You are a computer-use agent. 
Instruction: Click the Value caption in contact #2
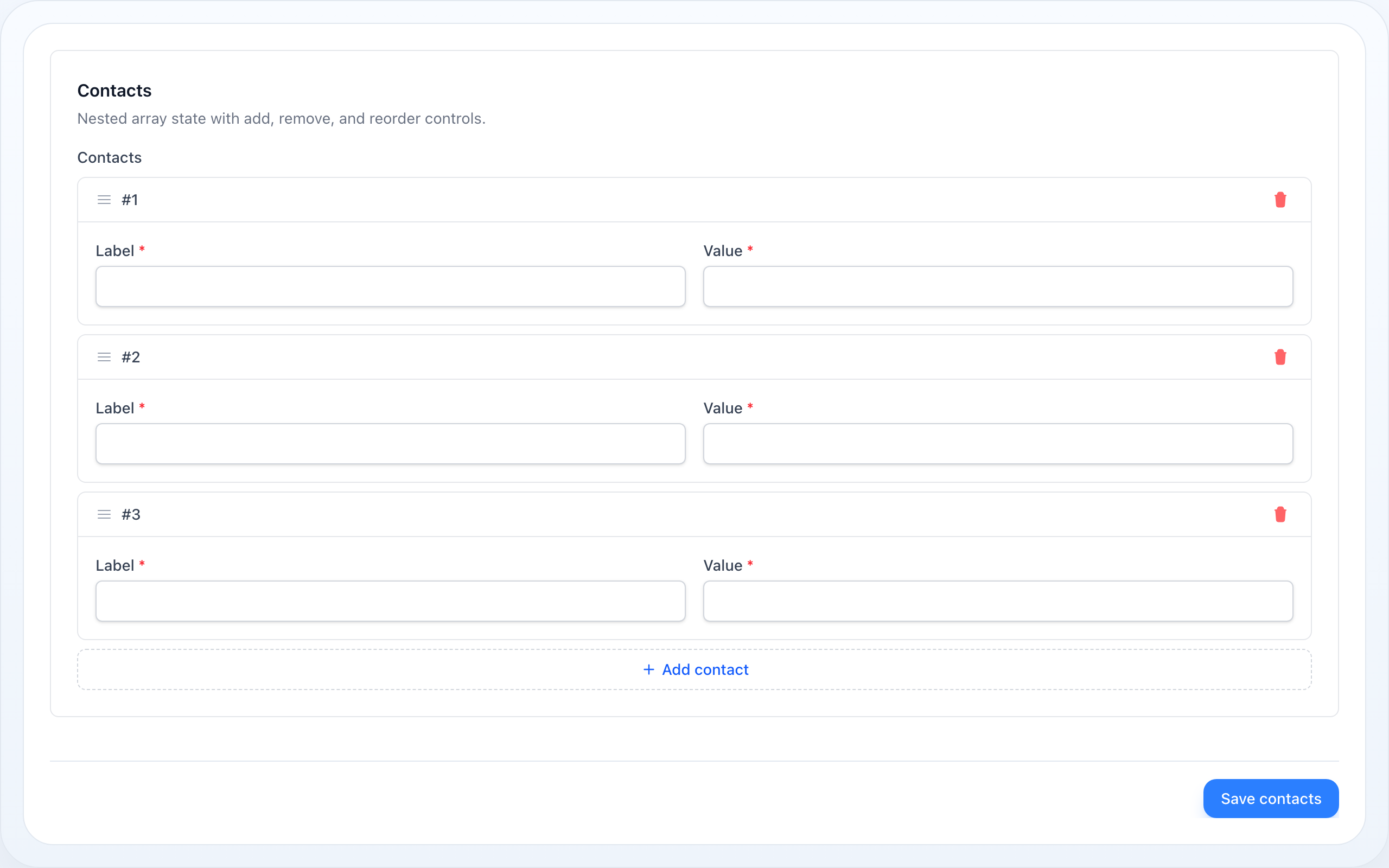click(x=723, y=408)
